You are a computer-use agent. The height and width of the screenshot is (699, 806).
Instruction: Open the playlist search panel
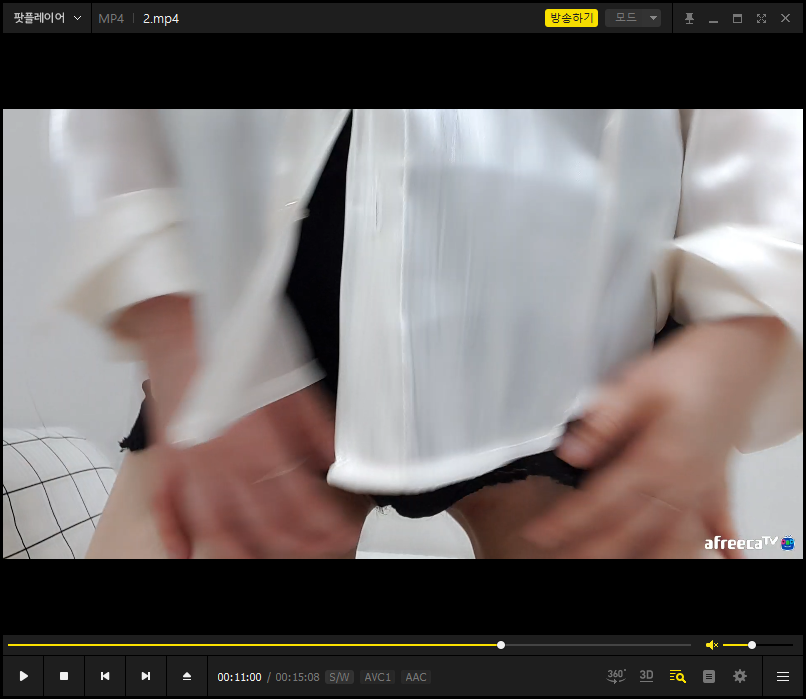coord(677,676)
